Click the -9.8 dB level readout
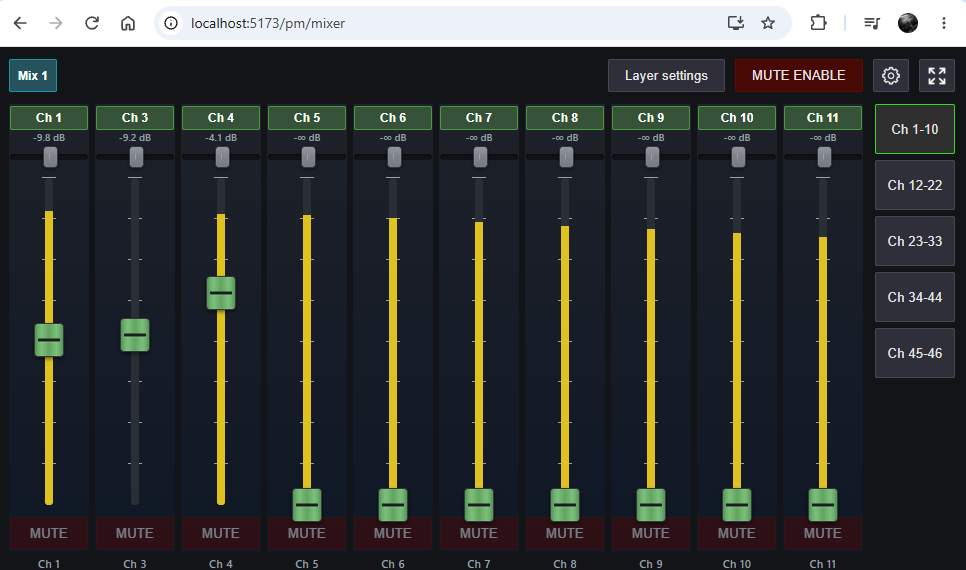 pos(49,138)
